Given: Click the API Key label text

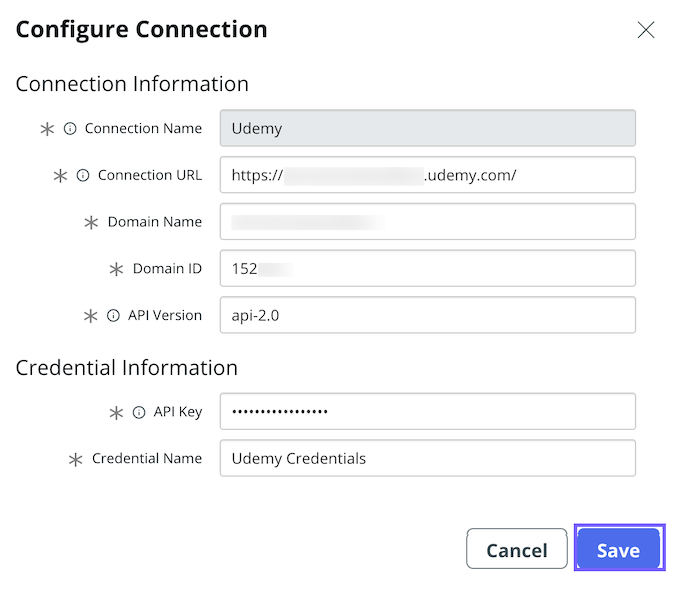Looking at the screenshot, I should (178, 412).
